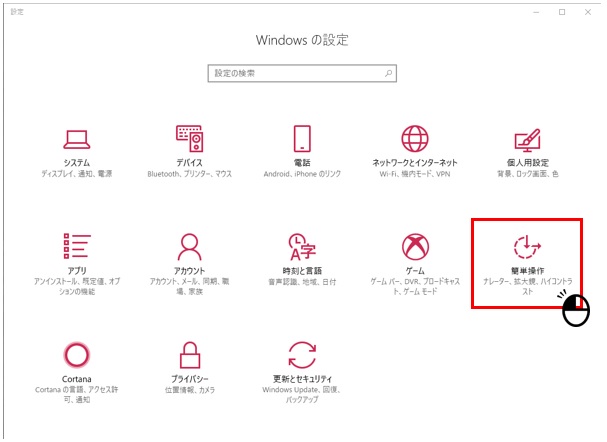Open the 電話 phone icon
Image resolution: width=607 pixels, height=442 pixels.
pos(302,138)
